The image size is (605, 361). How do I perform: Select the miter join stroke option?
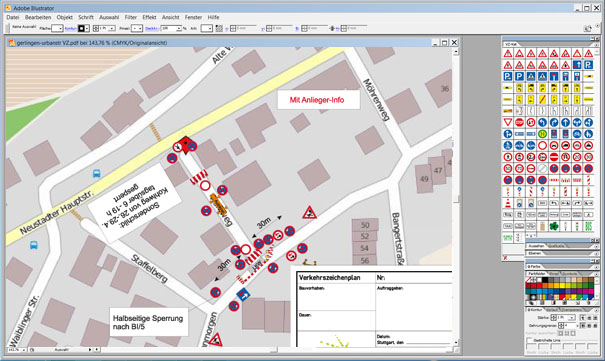click(x=583, y=326)
